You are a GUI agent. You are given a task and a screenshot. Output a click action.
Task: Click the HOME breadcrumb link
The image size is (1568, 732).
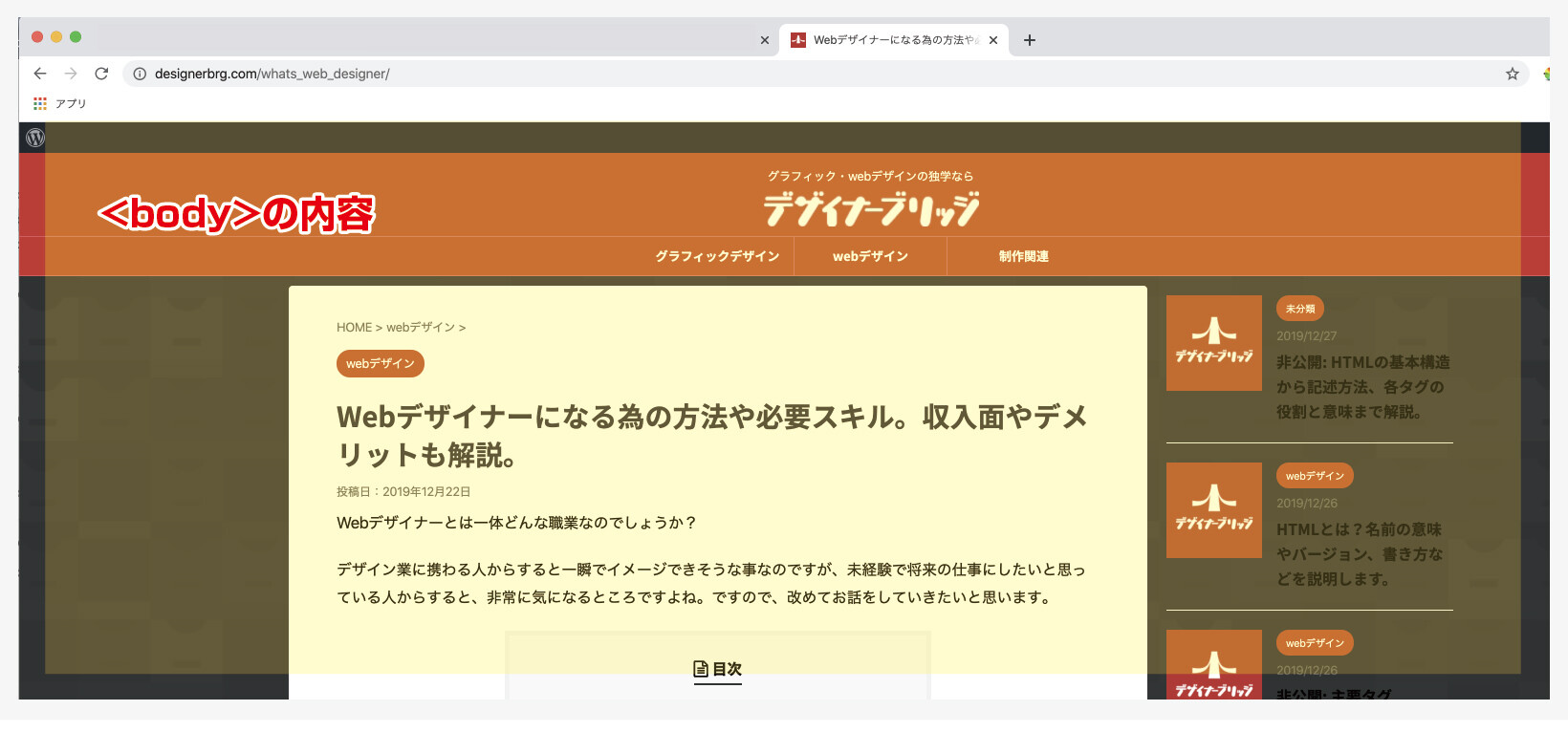[354, 328]
